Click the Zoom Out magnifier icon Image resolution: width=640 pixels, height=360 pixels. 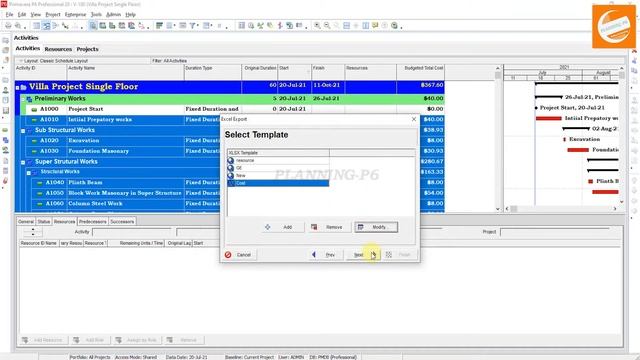point(327,25)
